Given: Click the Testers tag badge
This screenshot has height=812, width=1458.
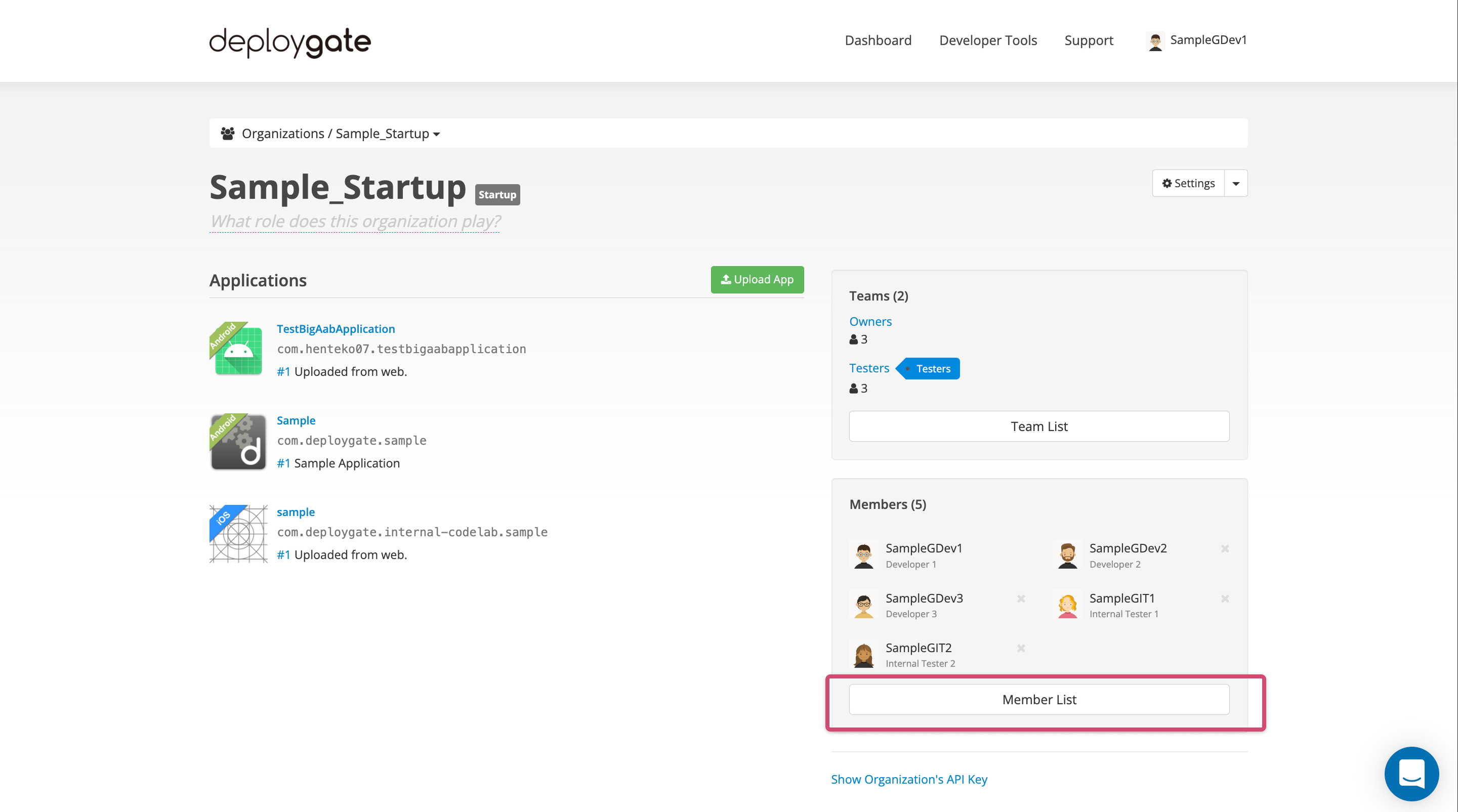Looking at the screenshot, I should pyautogui.click(x=928, y=368).
